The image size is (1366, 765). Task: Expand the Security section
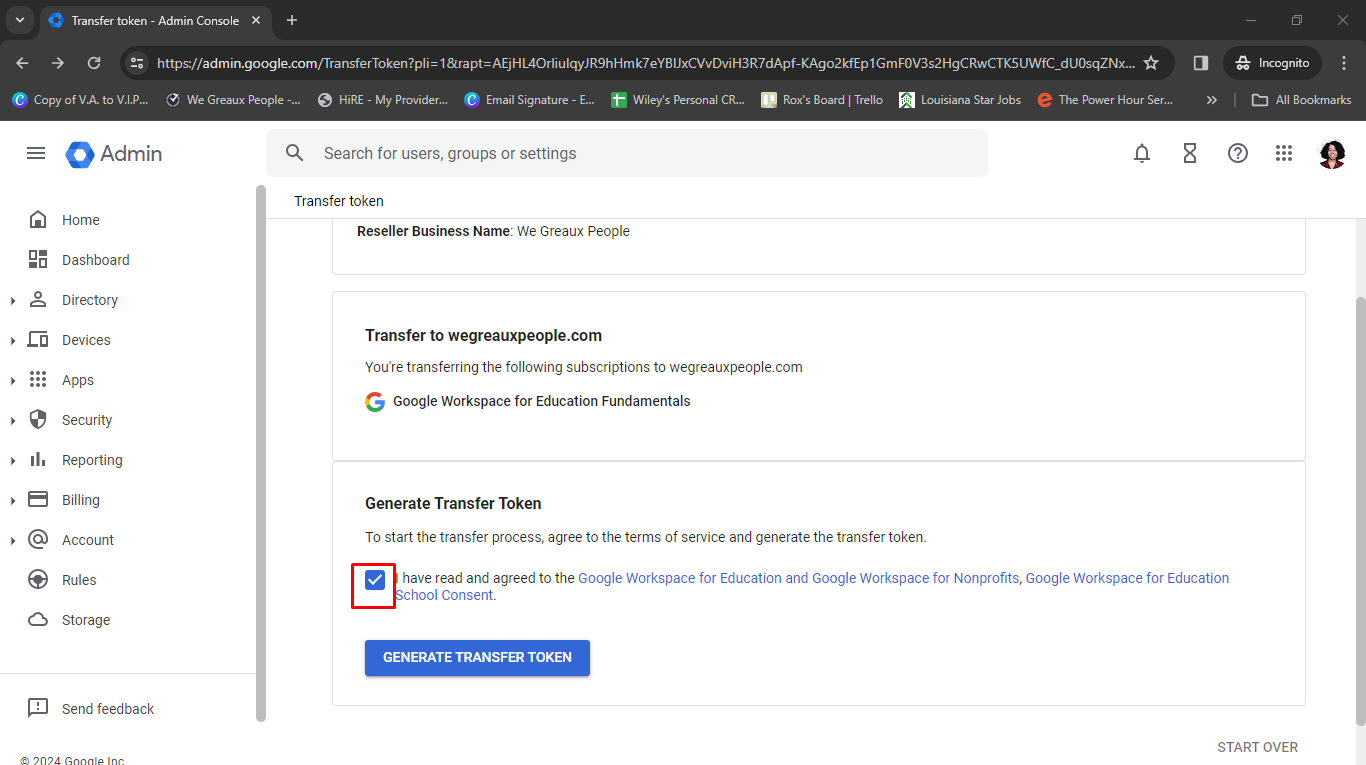click(12, 419)
